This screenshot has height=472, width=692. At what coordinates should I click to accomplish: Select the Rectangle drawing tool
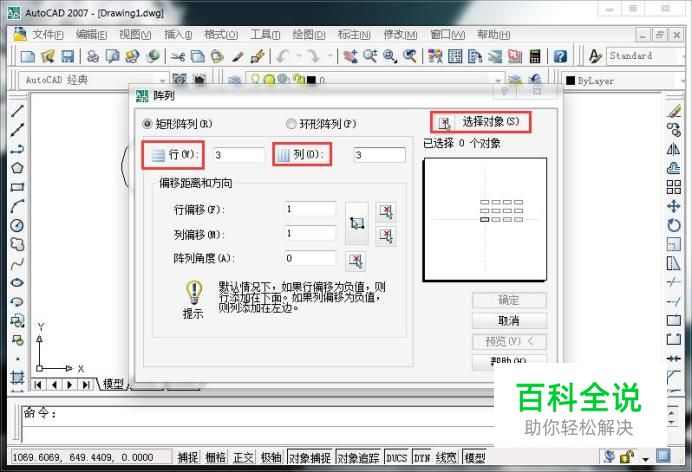17,187
